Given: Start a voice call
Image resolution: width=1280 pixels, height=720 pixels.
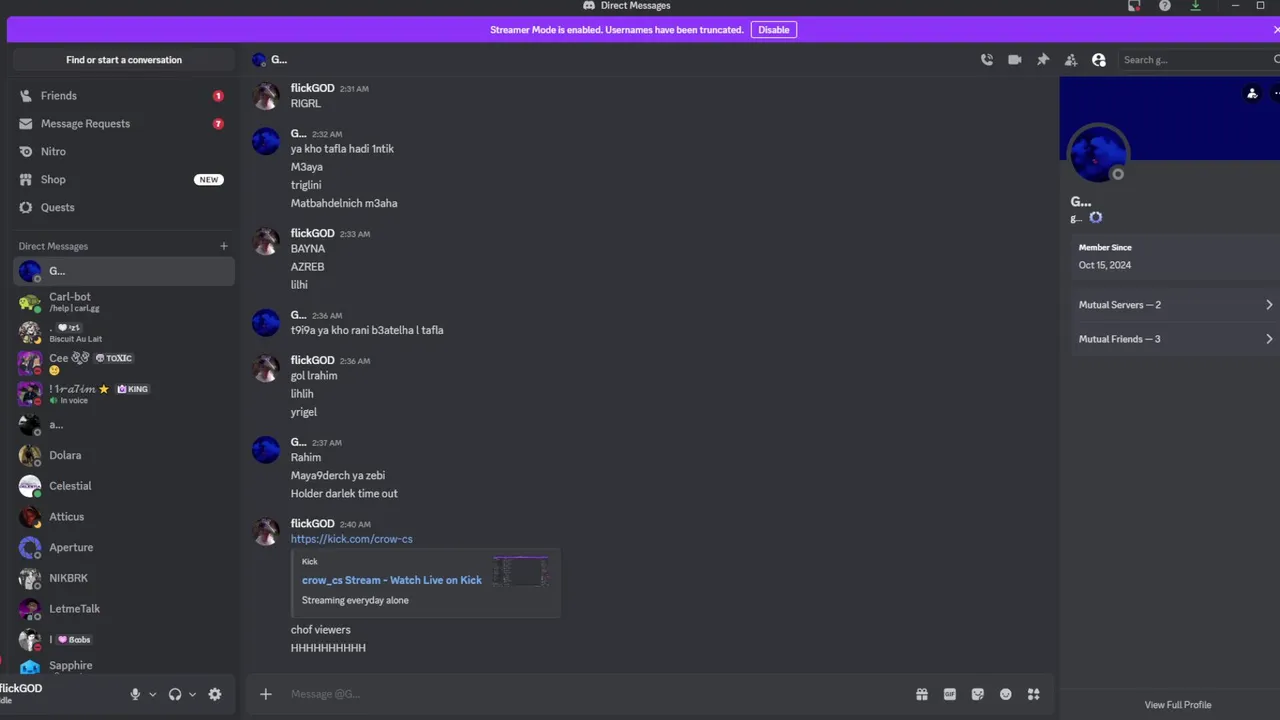Looking at the screenshot, I should (x=987, y=60).
